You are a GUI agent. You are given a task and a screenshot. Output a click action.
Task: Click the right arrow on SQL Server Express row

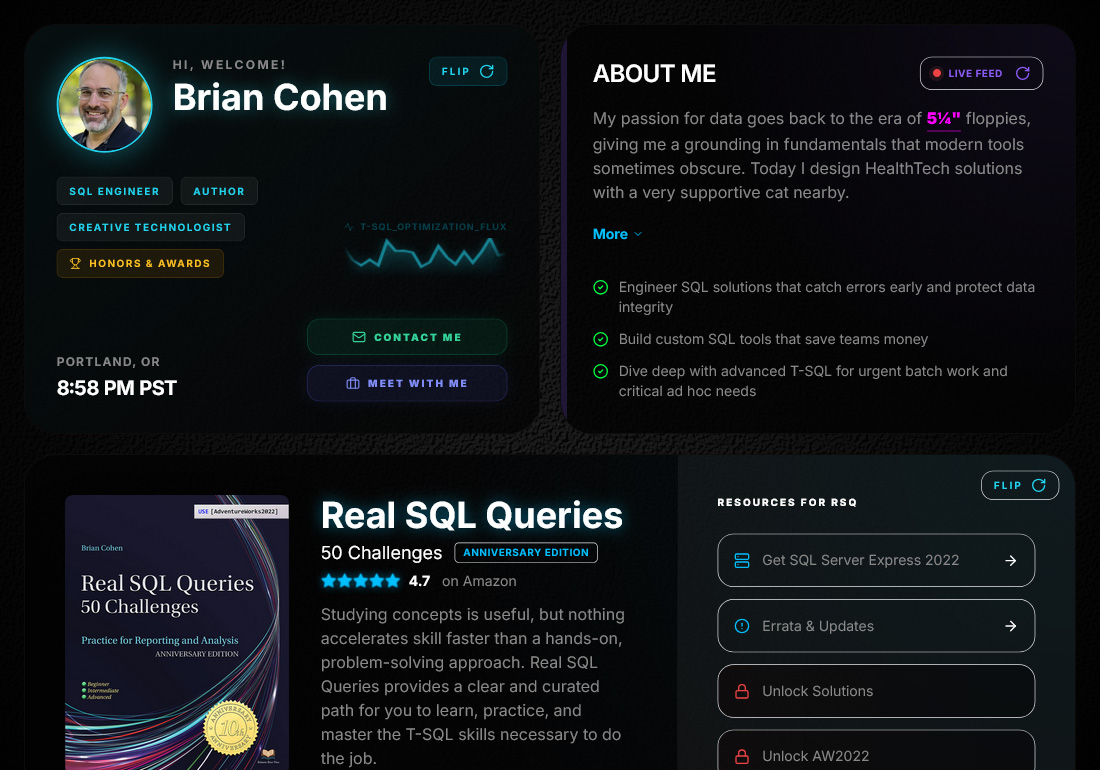[x=1010, y=560]
